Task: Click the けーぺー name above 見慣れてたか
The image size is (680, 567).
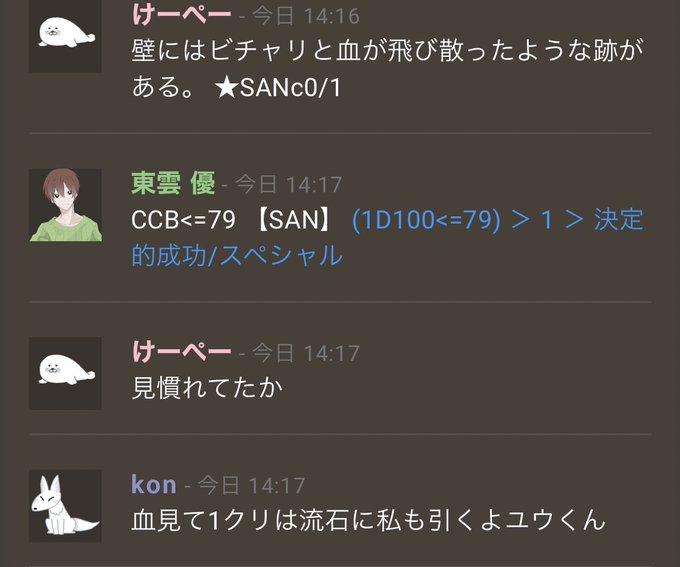Action: [x=181, y=352]
